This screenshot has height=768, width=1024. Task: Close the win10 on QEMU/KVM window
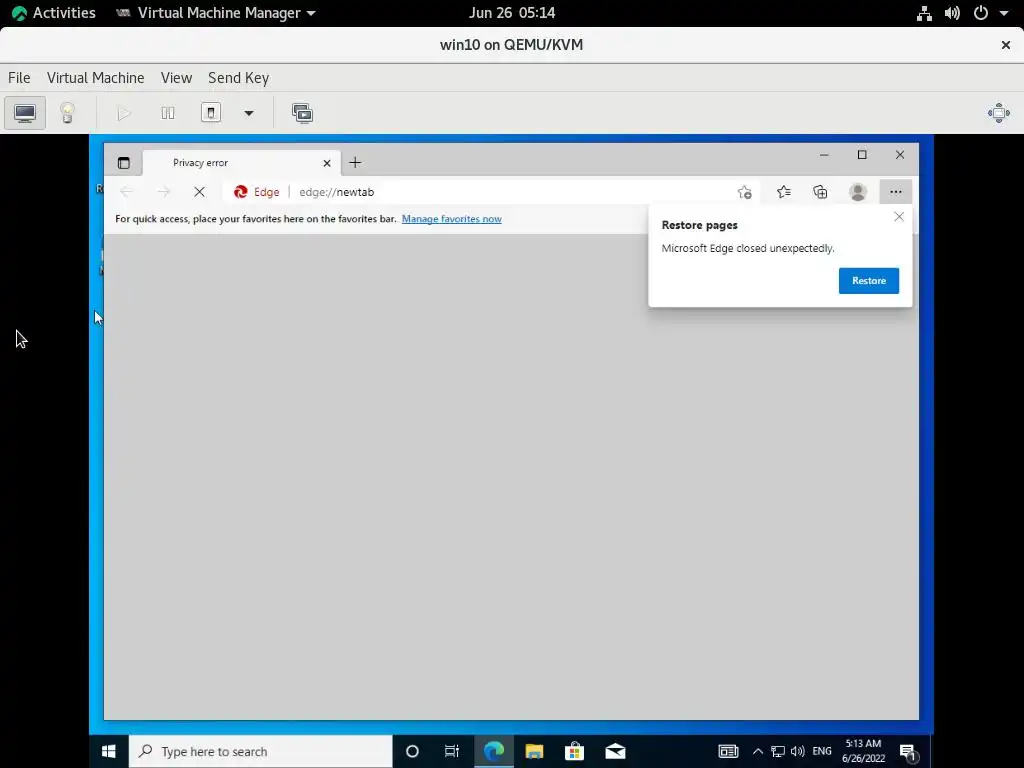click(x=1006, y=45)
